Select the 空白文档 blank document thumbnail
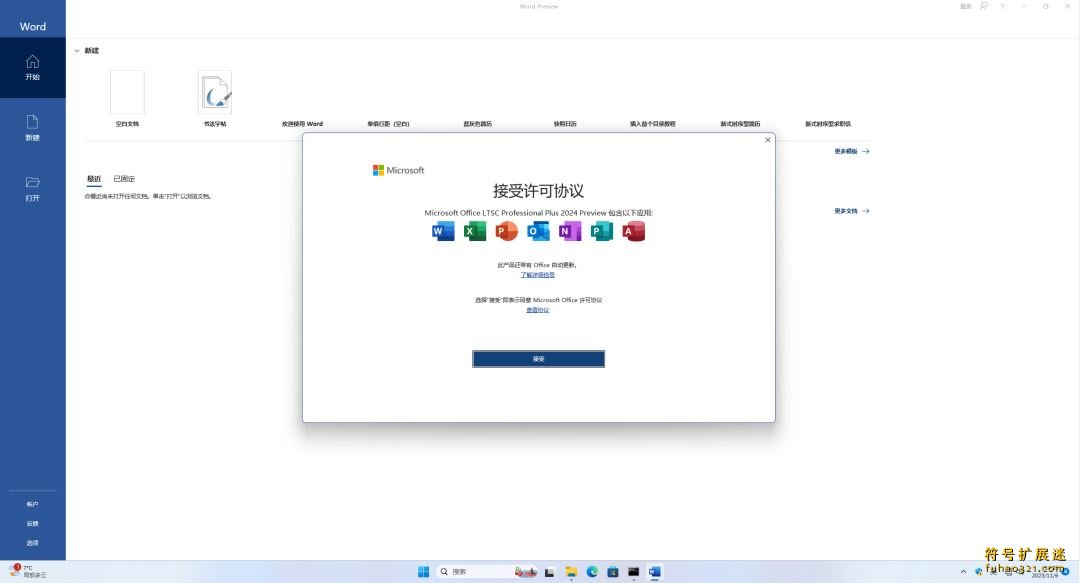Screen dimensions: 1080x583 click(127, 92)
